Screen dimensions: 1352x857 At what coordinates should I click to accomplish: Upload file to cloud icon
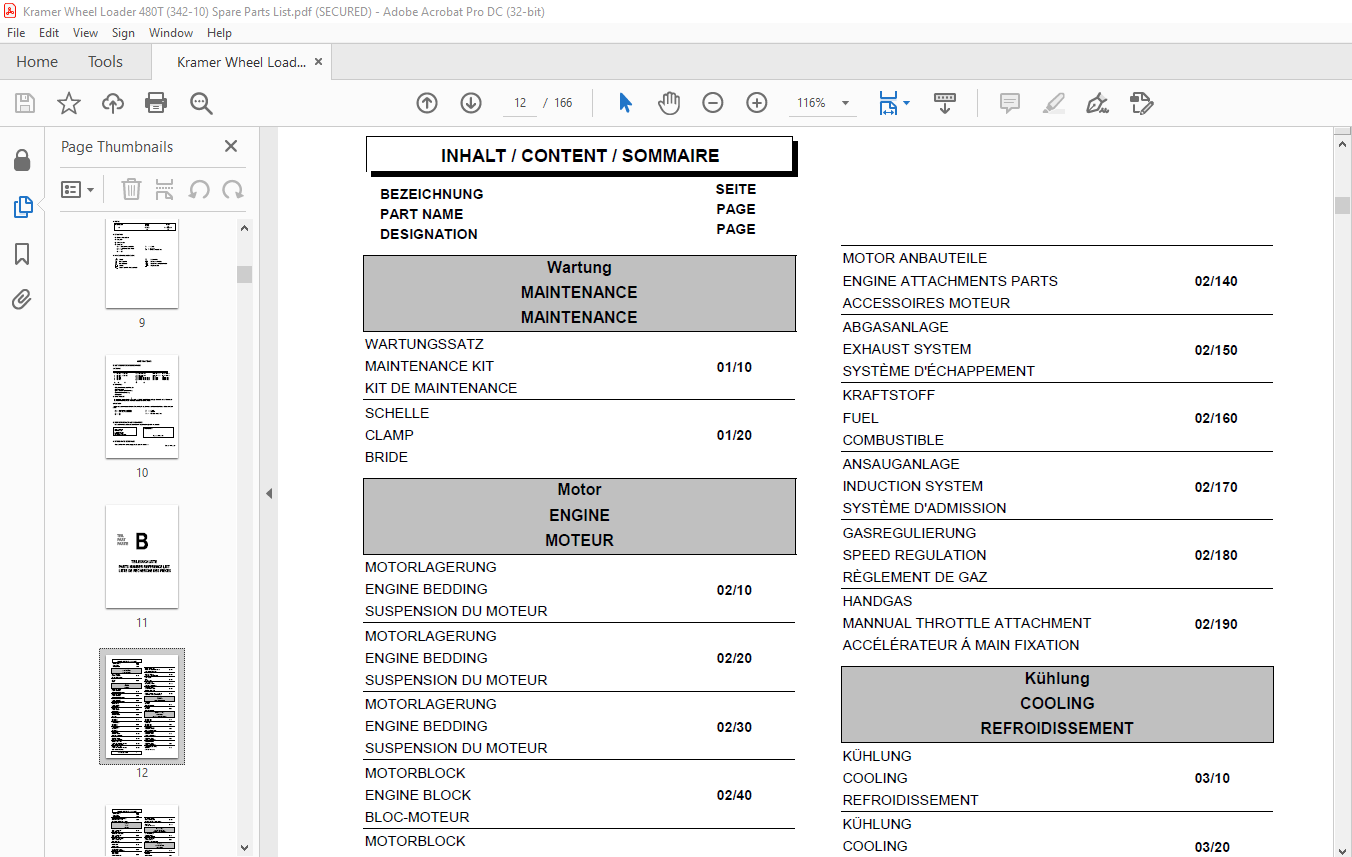[113, 103]
